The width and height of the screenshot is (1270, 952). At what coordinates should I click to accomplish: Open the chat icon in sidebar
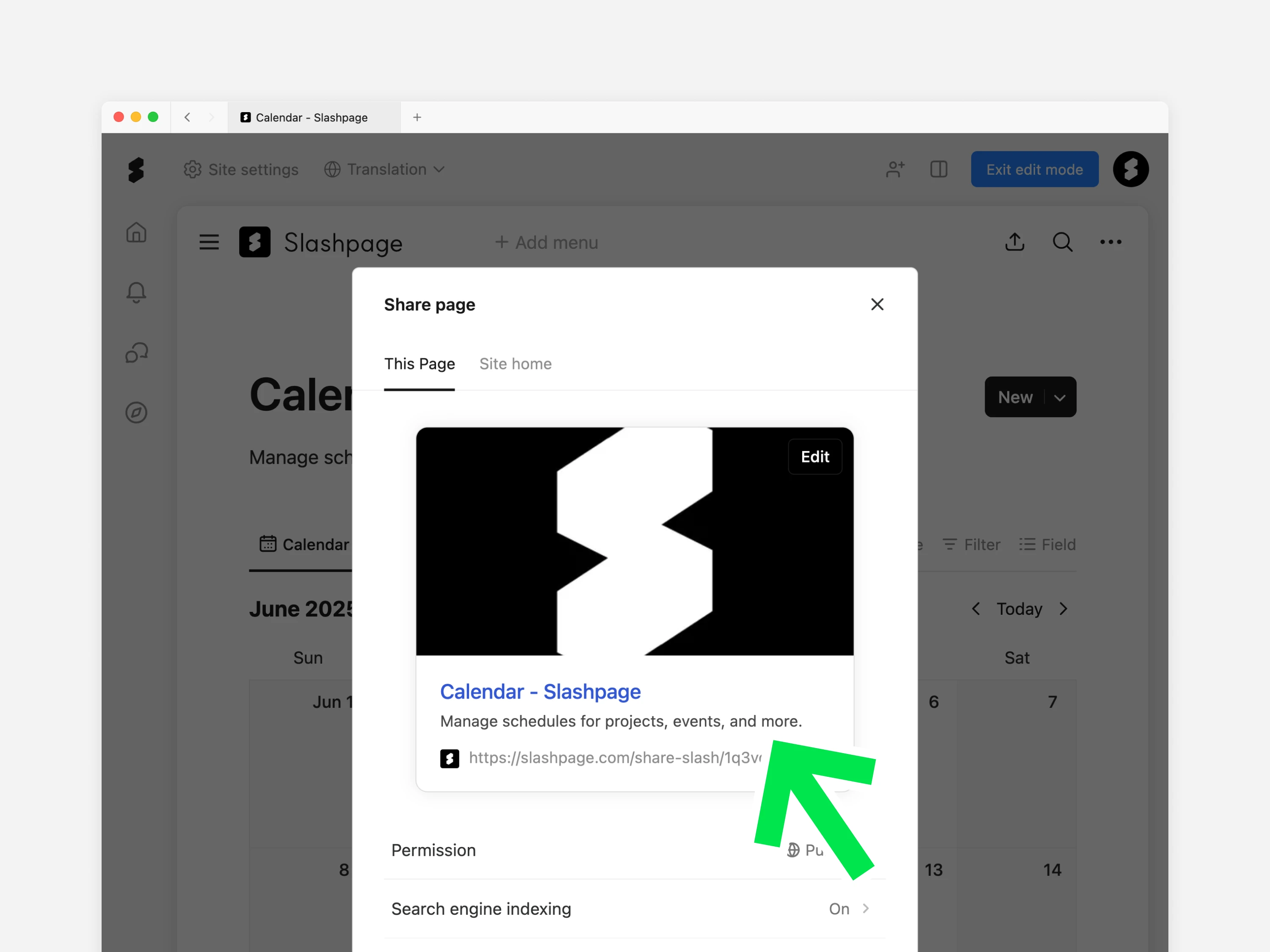coord(136,352)
